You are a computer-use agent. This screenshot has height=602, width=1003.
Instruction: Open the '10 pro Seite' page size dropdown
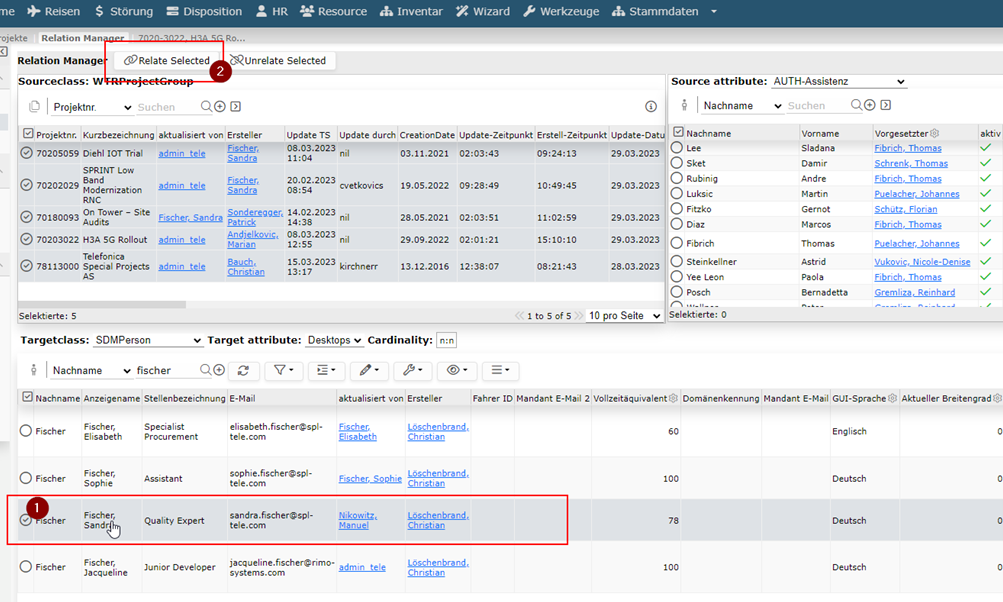click(x=624, y=316)
